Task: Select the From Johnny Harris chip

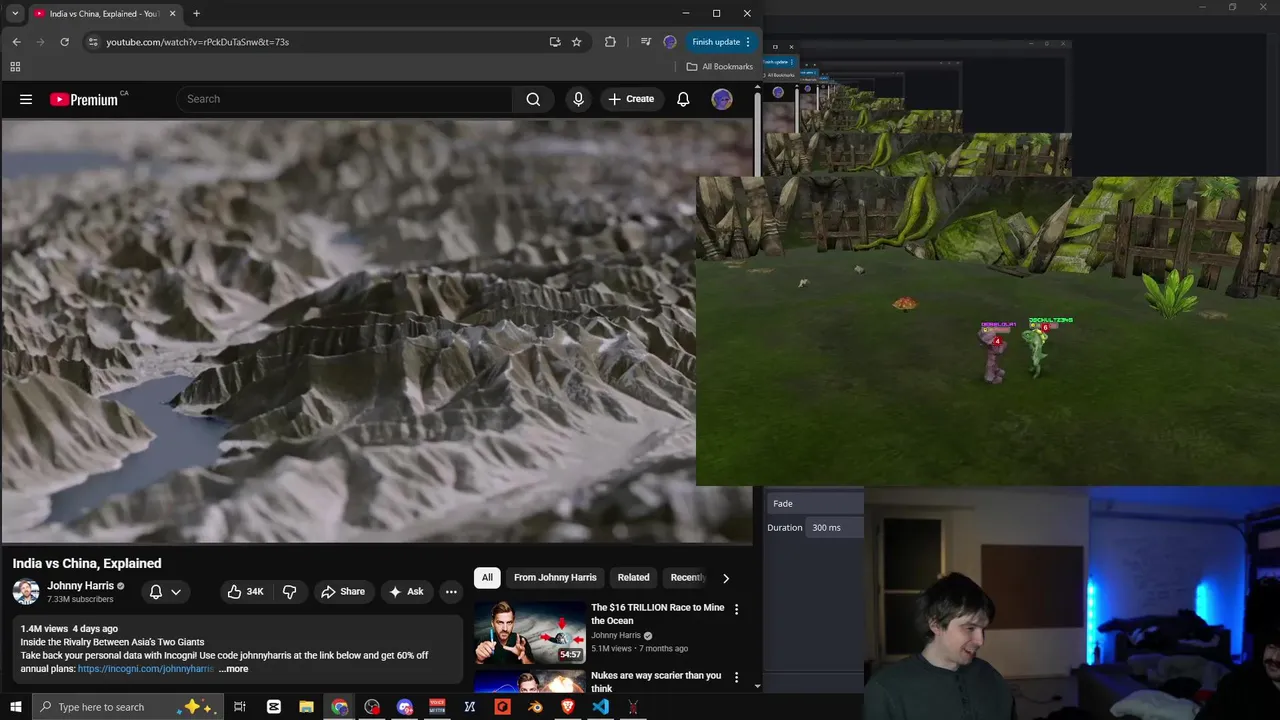Action: tap(555, 578)
